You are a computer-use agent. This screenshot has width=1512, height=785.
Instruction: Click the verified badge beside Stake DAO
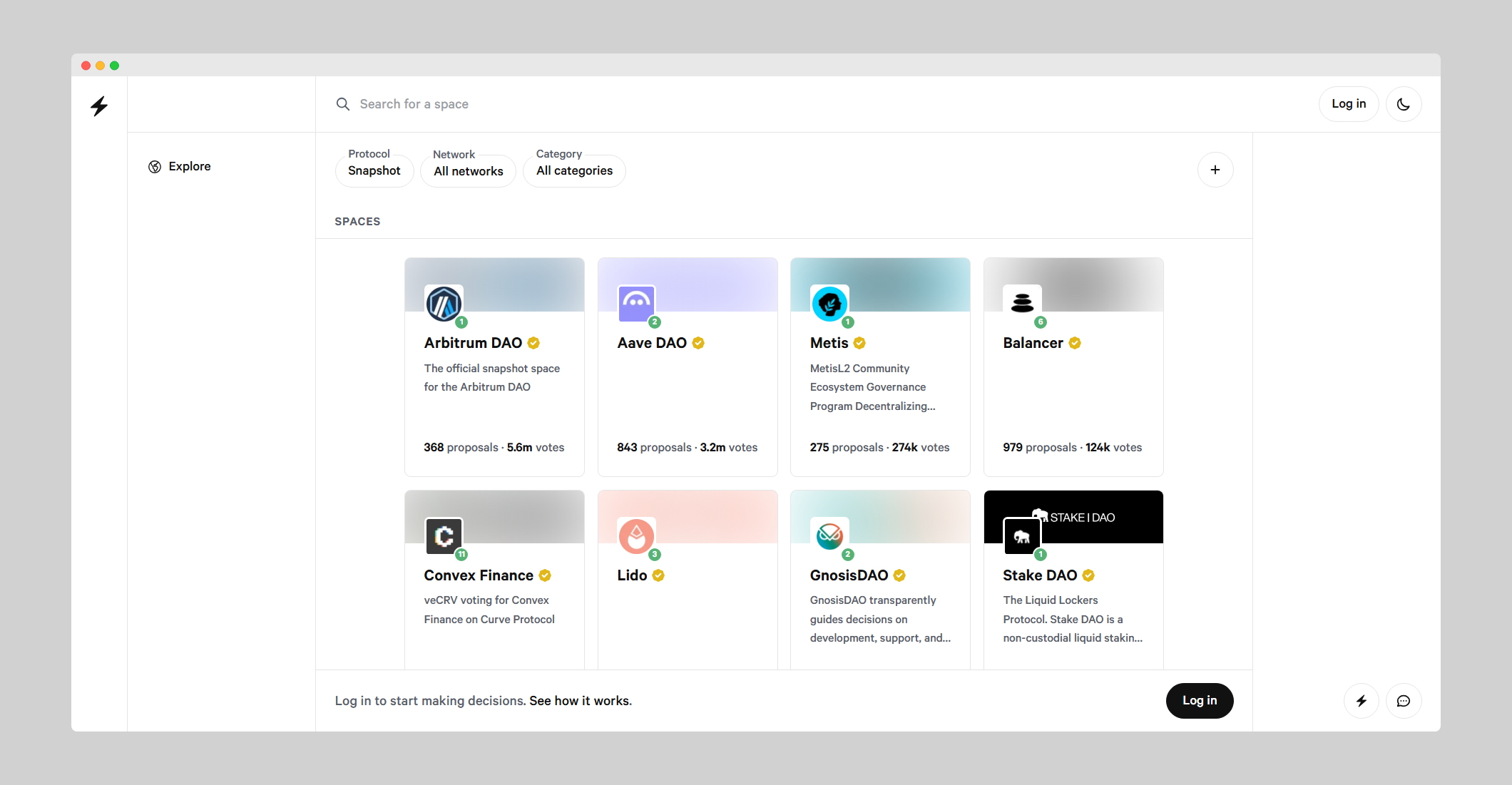coord(1088,575)
